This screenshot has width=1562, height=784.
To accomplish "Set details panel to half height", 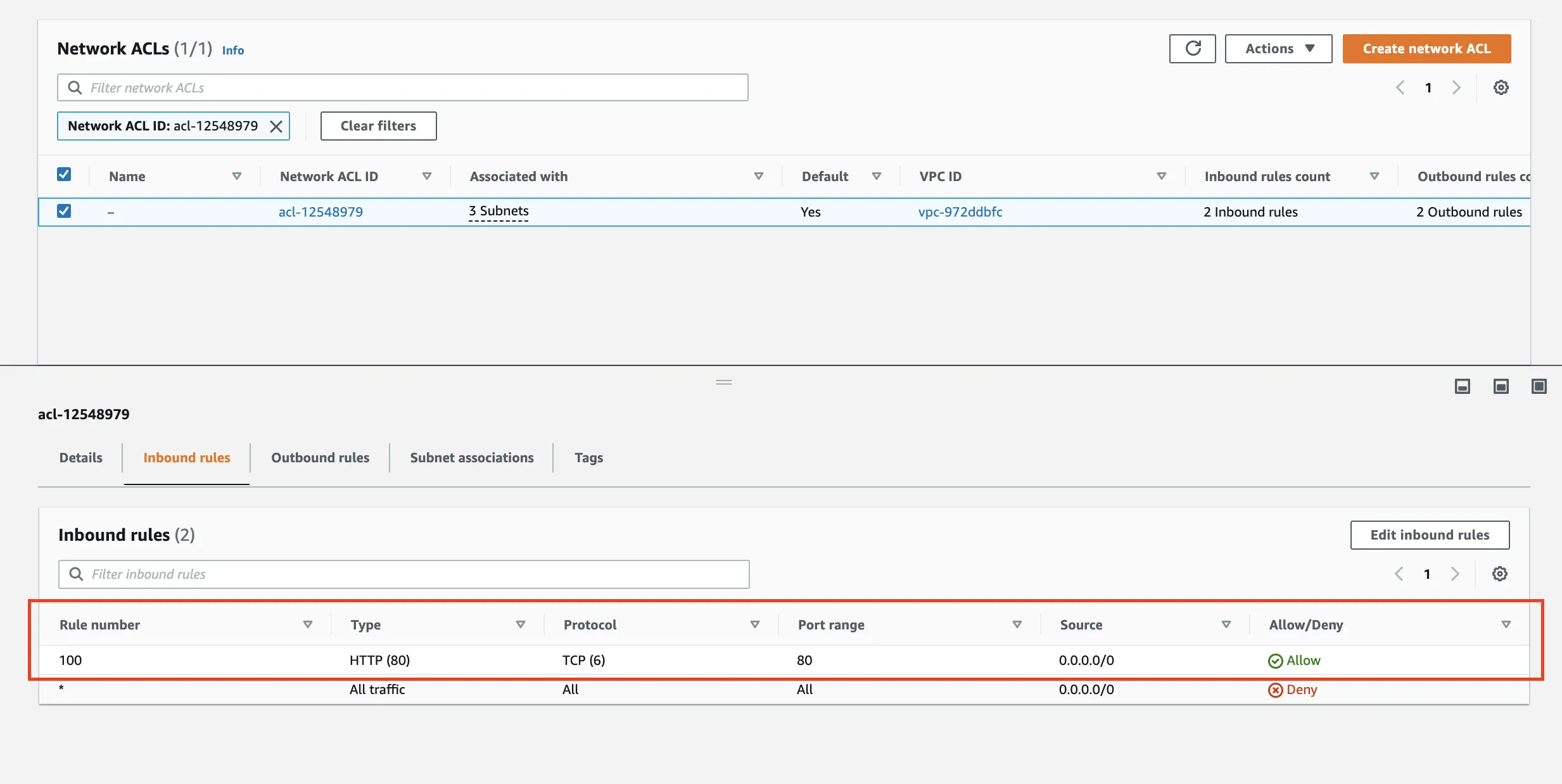I will pos(1501,386).
